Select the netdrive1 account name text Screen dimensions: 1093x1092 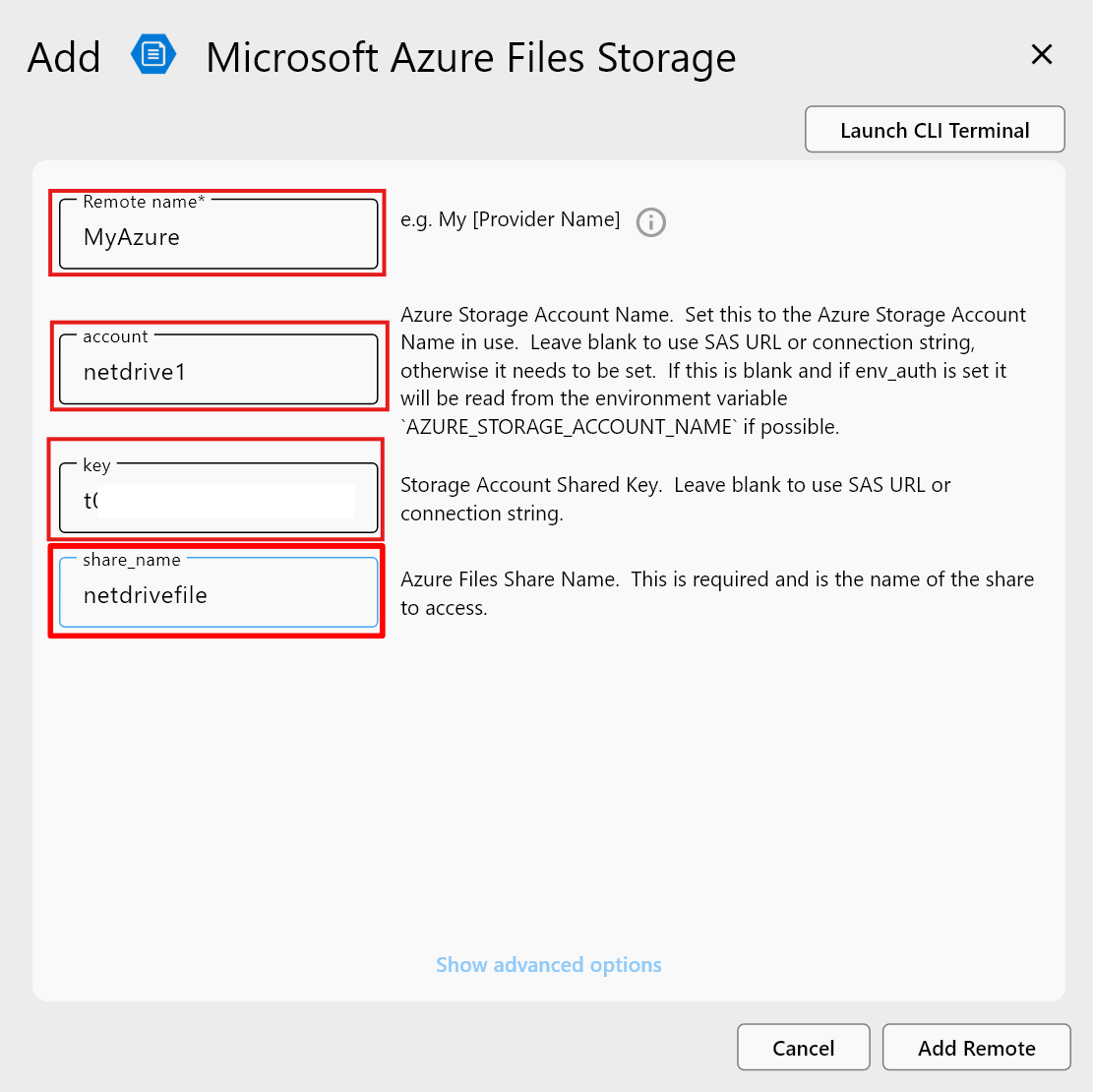(133, 372)
